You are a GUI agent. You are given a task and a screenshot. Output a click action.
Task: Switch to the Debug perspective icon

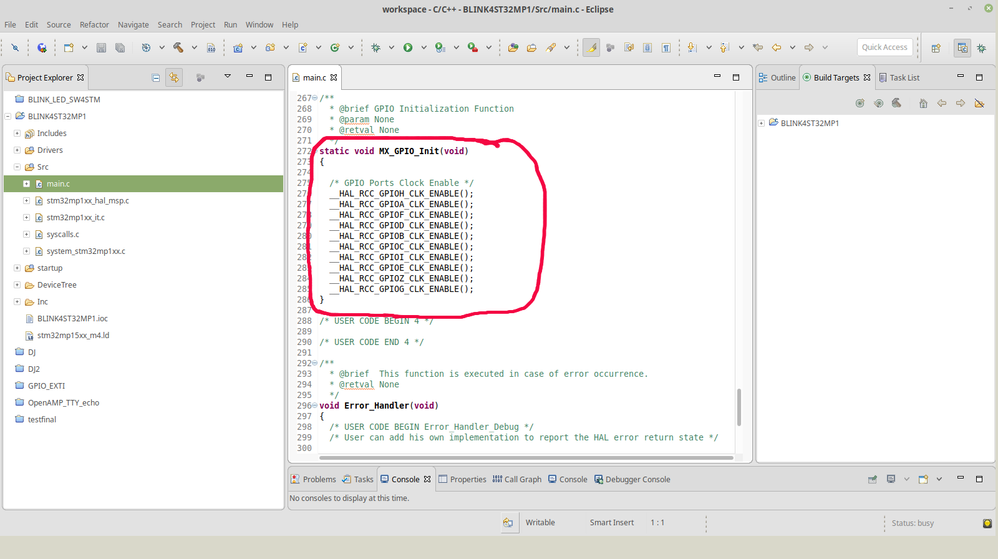pyautogui.click(x=981, y=48)
